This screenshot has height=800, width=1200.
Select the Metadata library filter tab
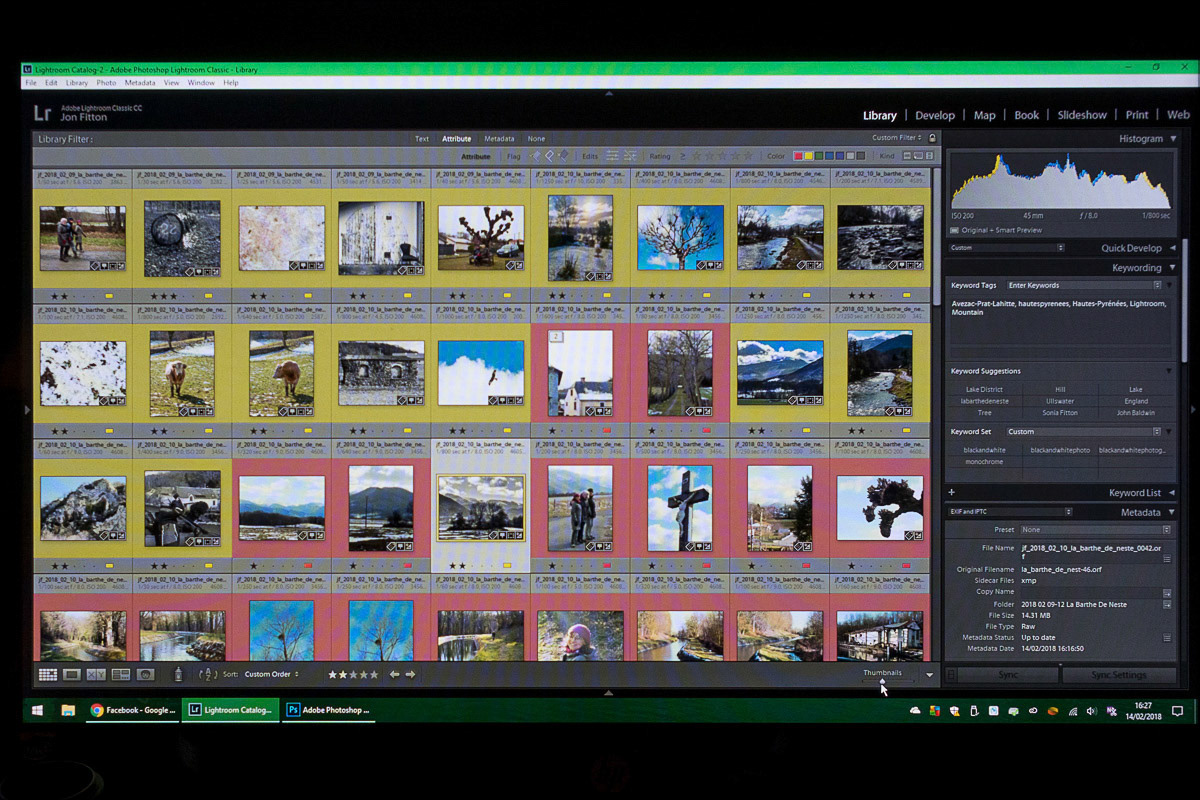click(x=499, y=139)
